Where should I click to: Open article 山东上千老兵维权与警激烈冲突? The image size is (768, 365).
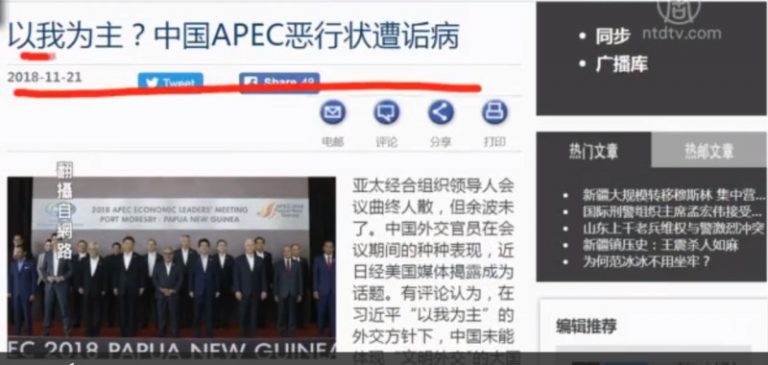click(x=673, y=228)
